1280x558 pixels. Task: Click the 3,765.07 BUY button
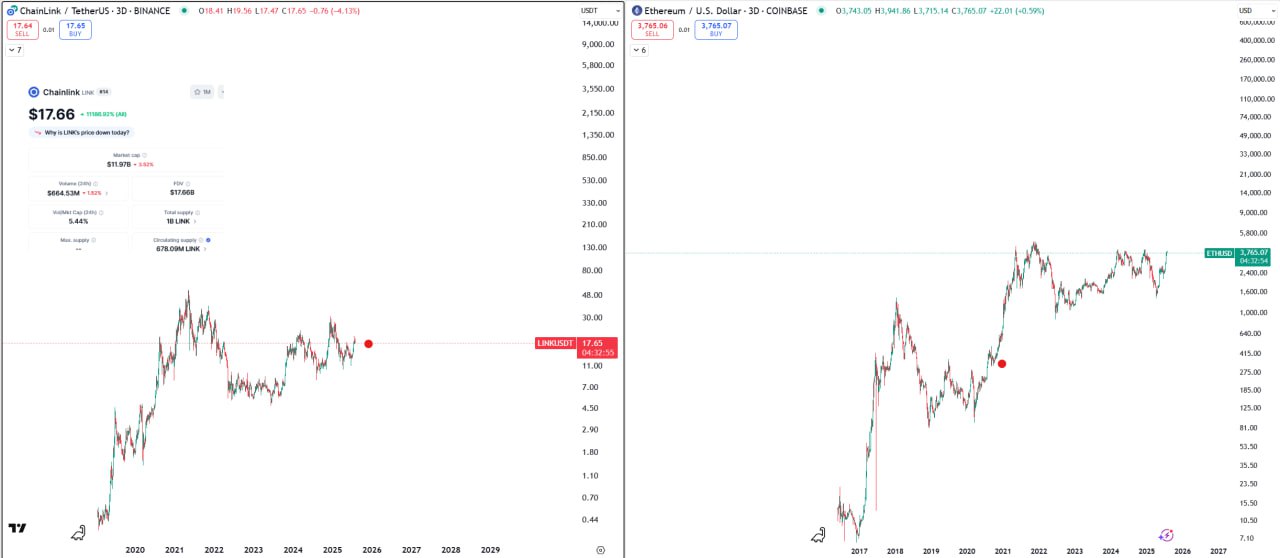(716, 30)
